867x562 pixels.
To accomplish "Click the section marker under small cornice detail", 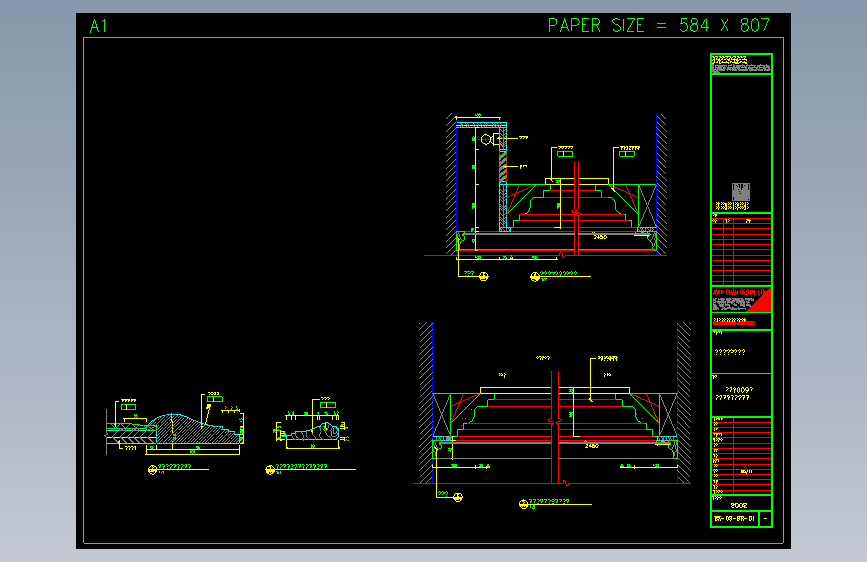I will click(270, 470).
